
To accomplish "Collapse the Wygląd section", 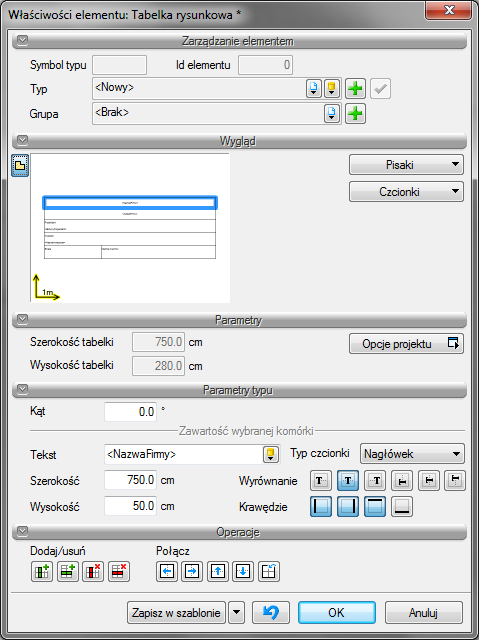I will [x=22, y=141].
